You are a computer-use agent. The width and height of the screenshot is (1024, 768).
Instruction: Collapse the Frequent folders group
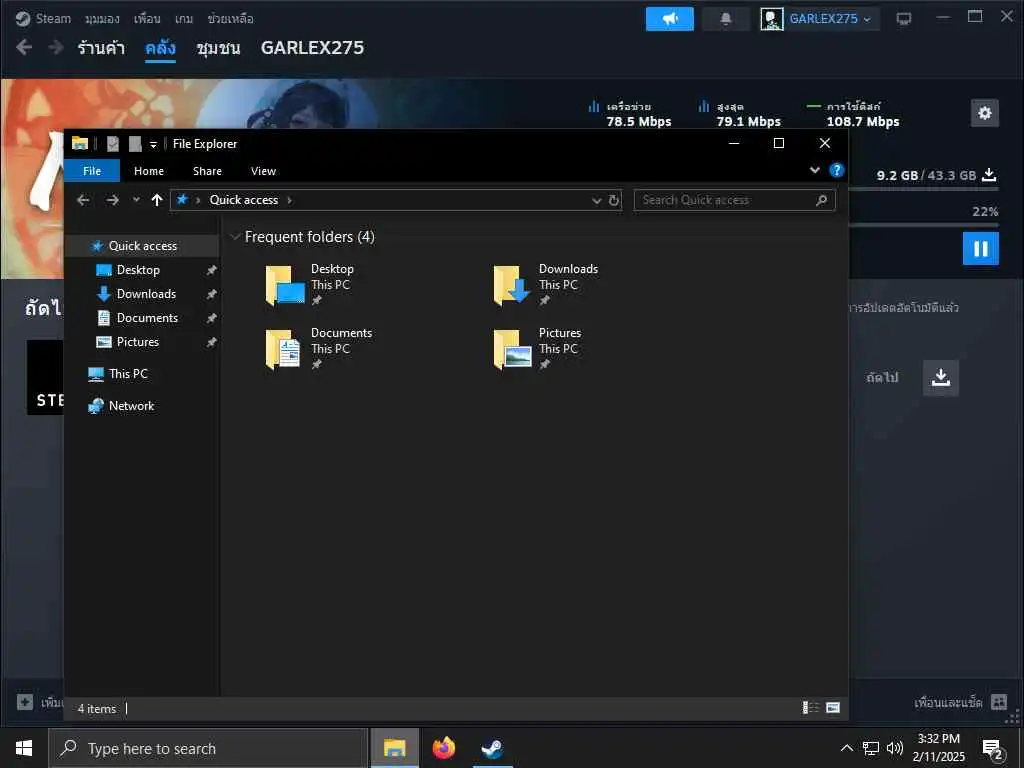235,237
